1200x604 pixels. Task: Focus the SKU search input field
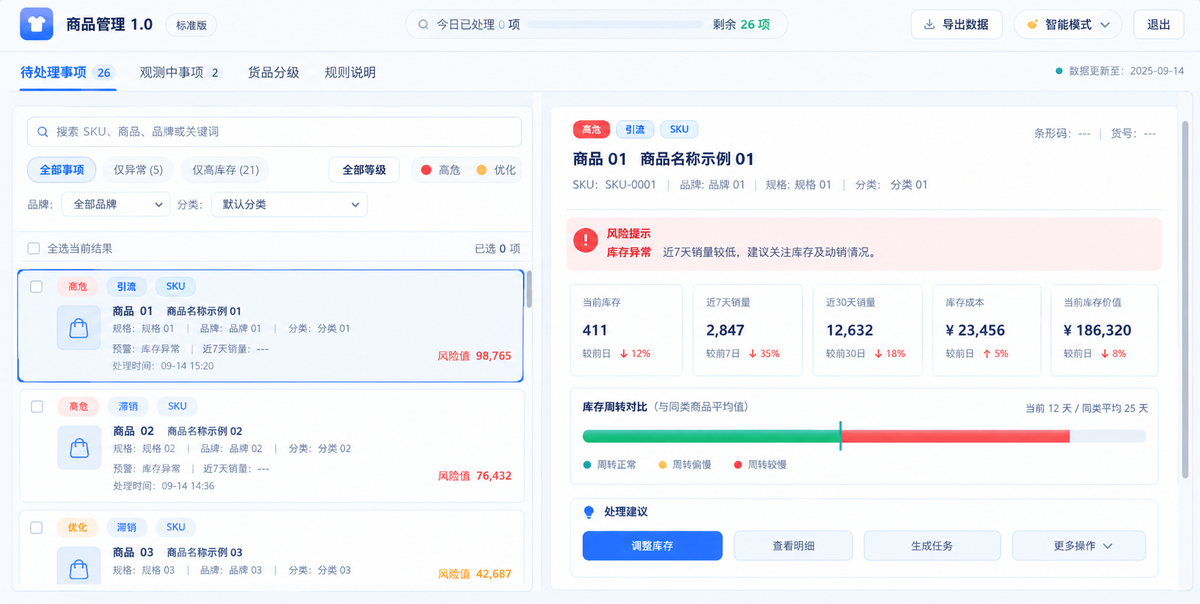274,132
